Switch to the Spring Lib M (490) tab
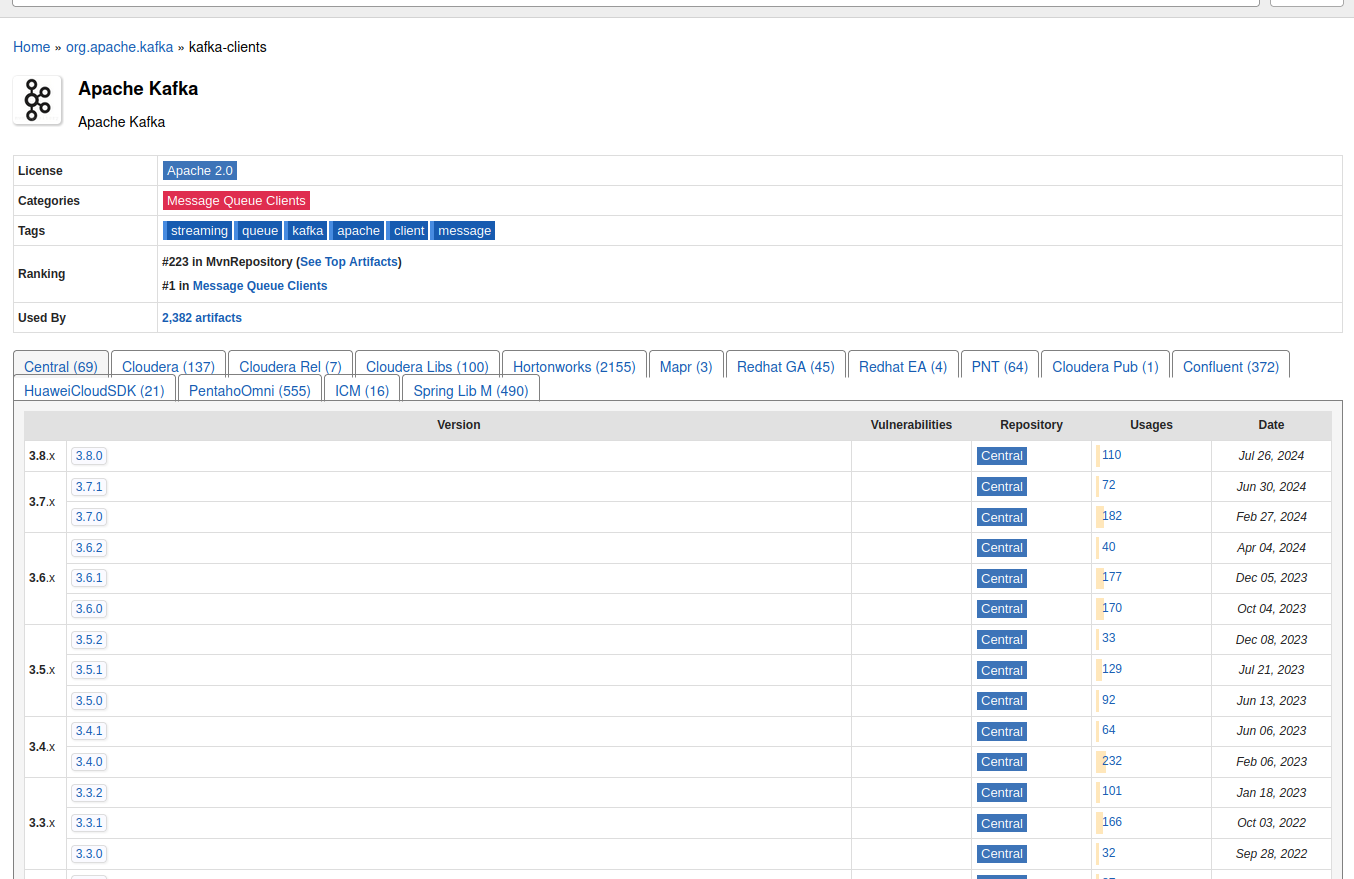1354x879 pixels. (471, 390)
